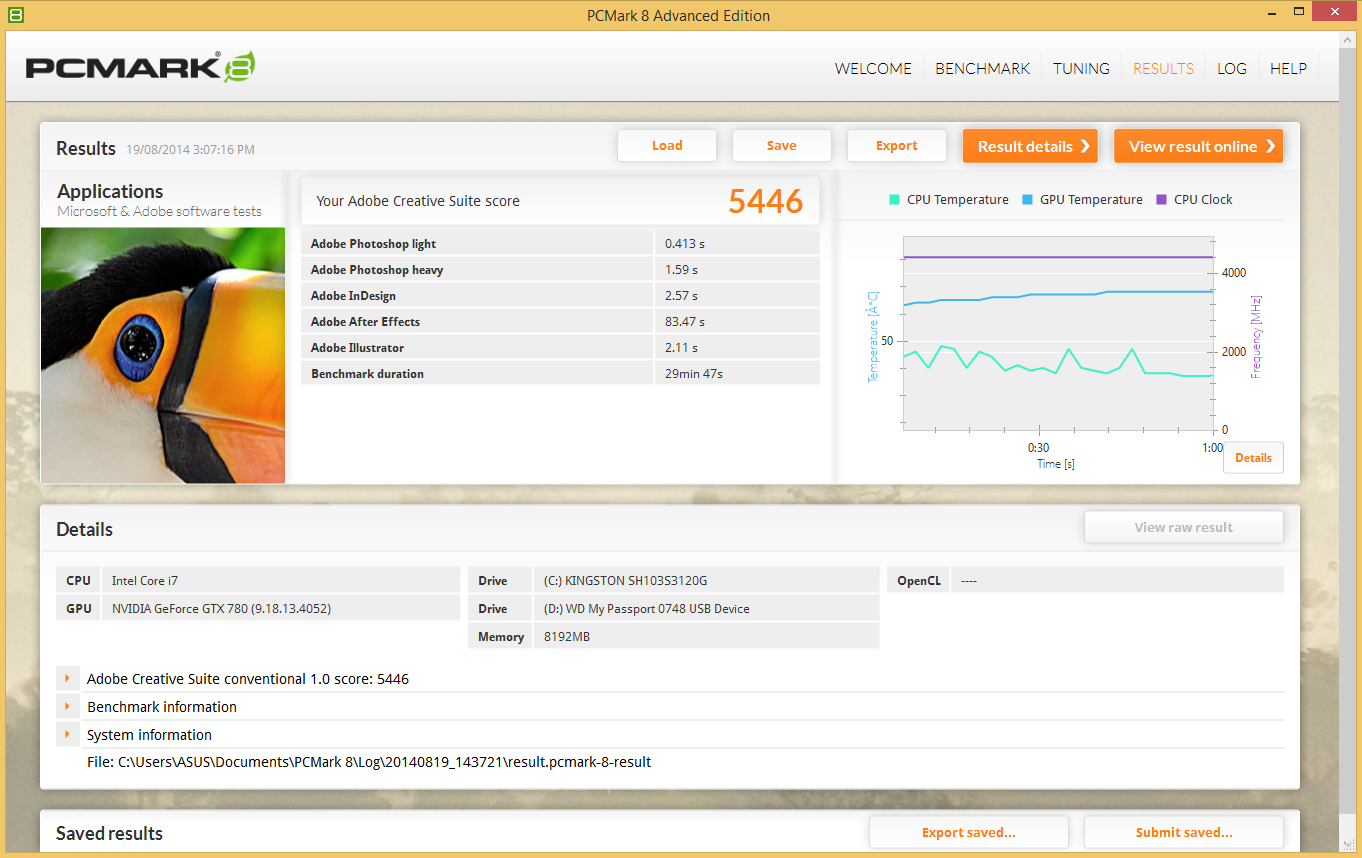
Task: Click the Adobe Photoshop light row
Action: pyautogui.click(x=560, y=243)
